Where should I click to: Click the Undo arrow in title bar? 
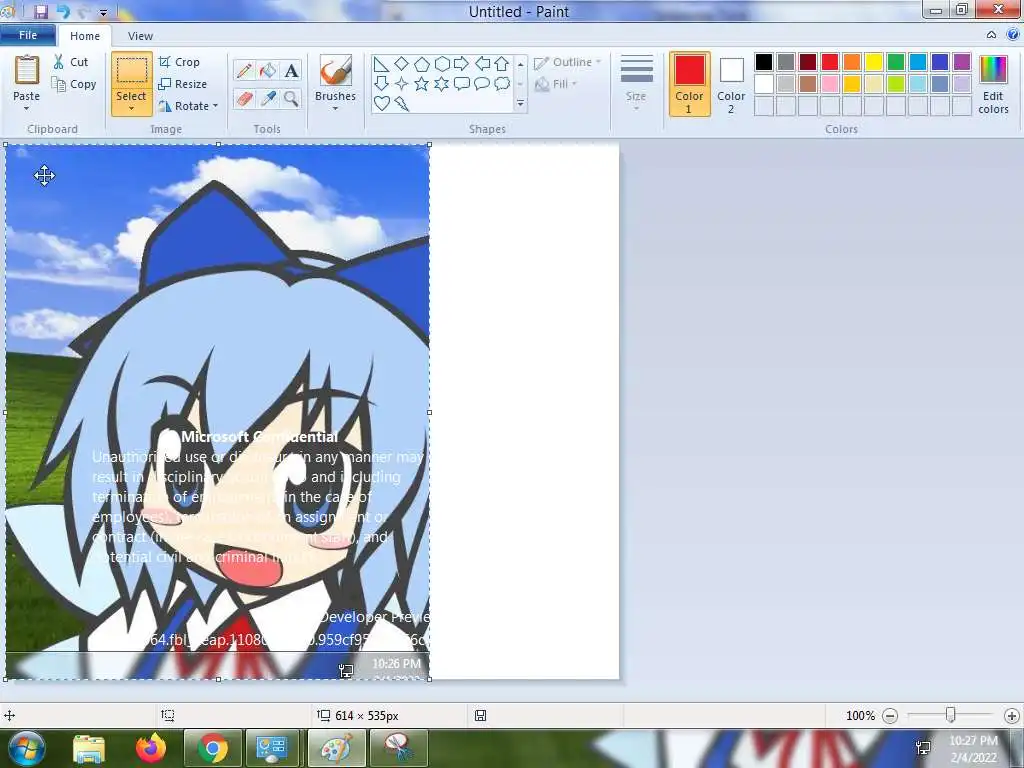click(63, 11)
